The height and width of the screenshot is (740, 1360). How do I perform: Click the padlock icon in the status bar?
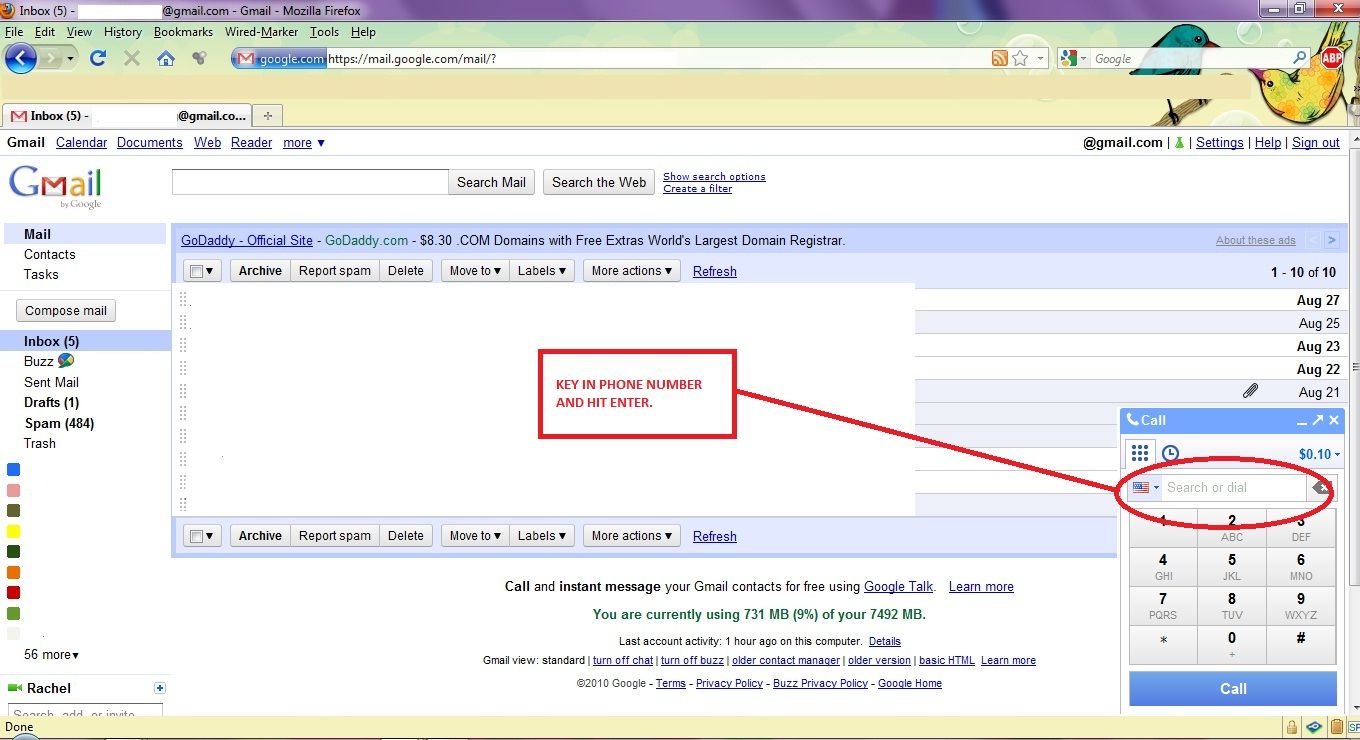[1294, 726]
